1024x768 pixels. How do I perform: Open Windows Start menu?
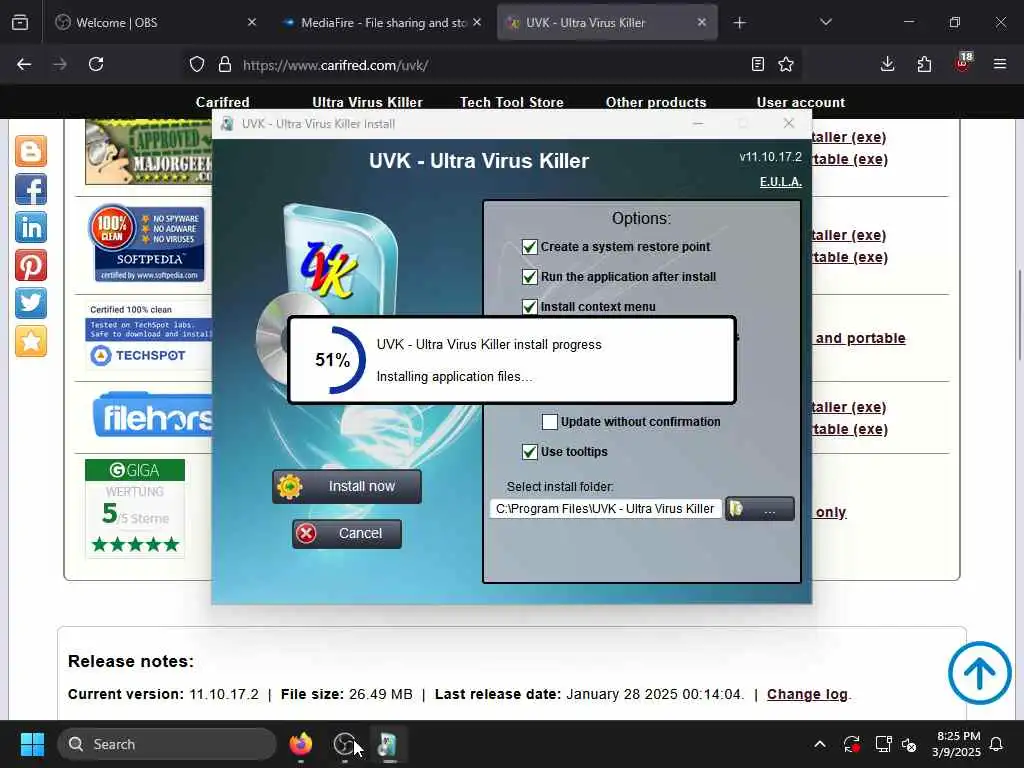tap(32, 744)
